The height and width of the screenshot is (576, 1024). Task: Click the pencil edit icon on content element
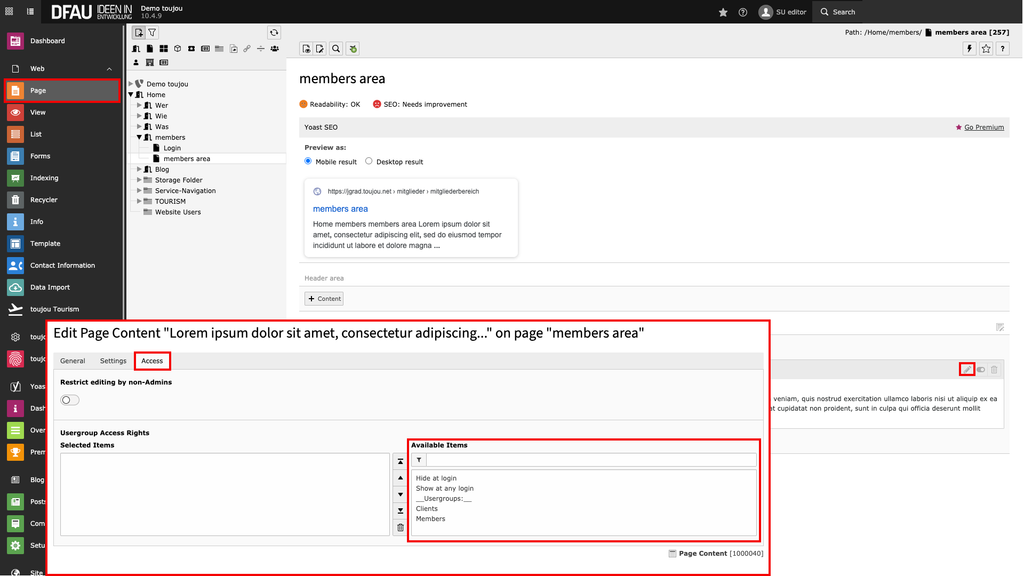click(x=966, y=370)
